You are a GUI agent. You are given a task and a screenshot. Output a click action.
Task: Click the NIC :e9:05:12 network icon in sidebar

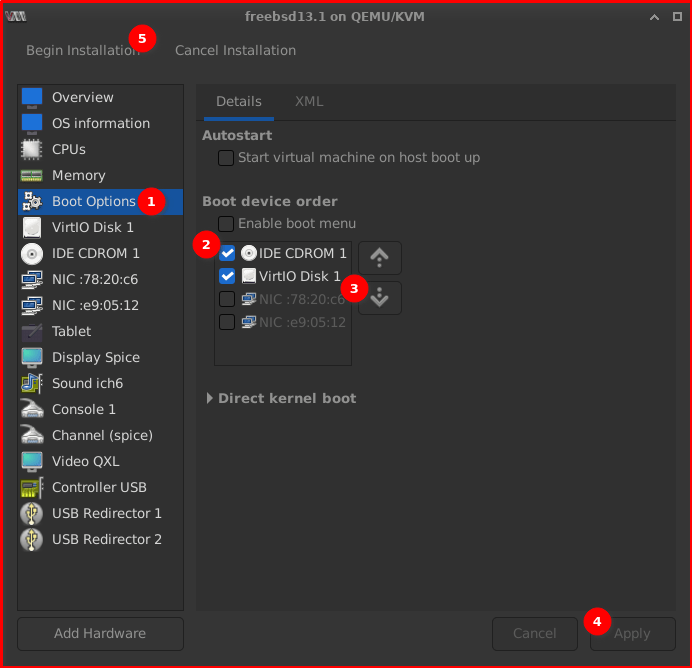pyautogui.click(x=32, y=306)
